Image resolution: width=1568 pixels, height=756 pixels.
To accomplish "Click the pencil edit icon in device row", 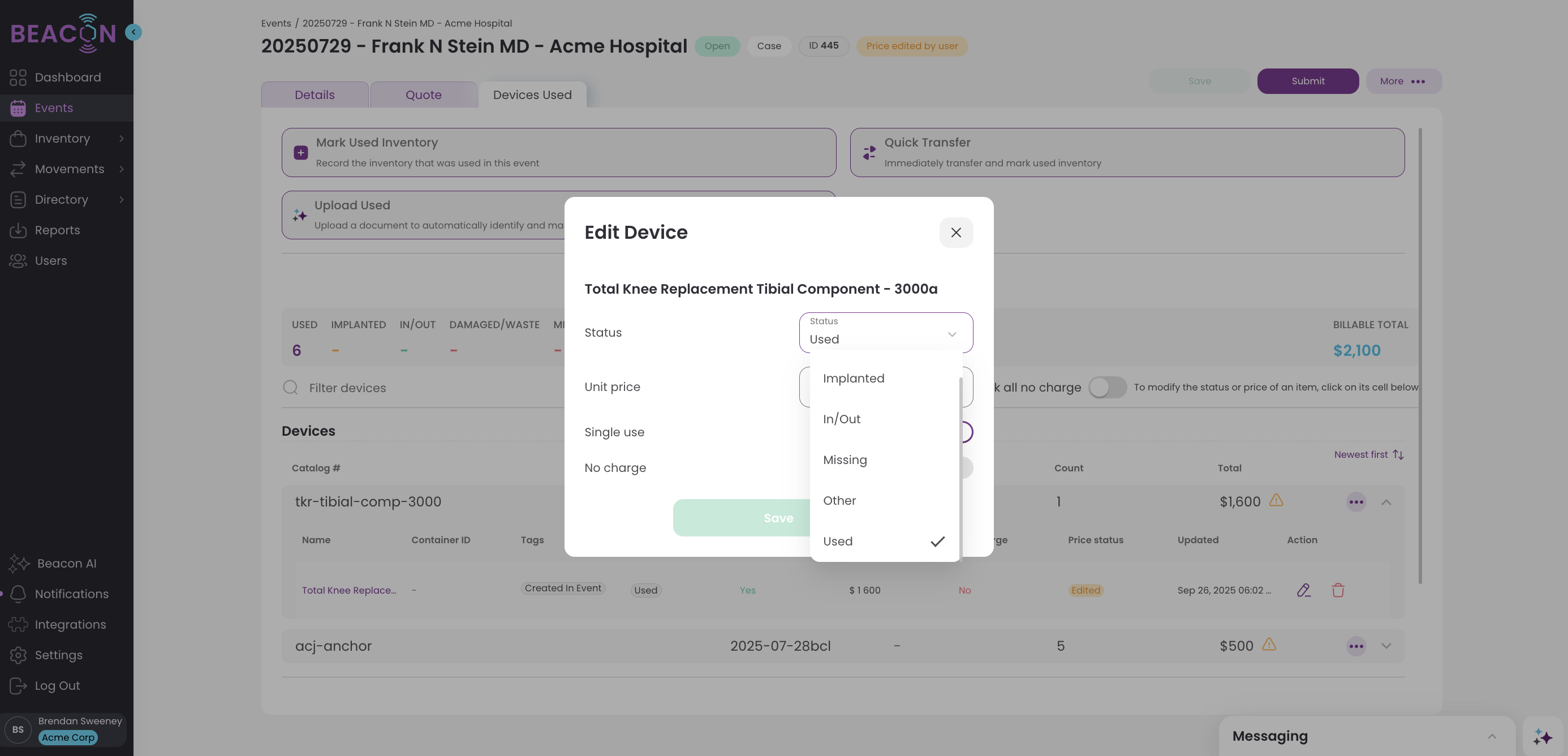I will [x=1303, y=590].
